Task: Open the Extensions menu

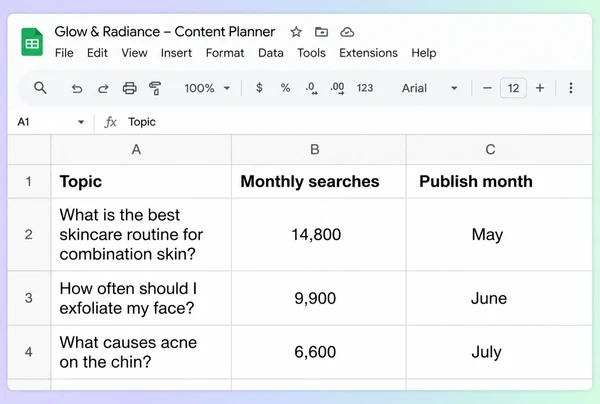Action: 368,53
